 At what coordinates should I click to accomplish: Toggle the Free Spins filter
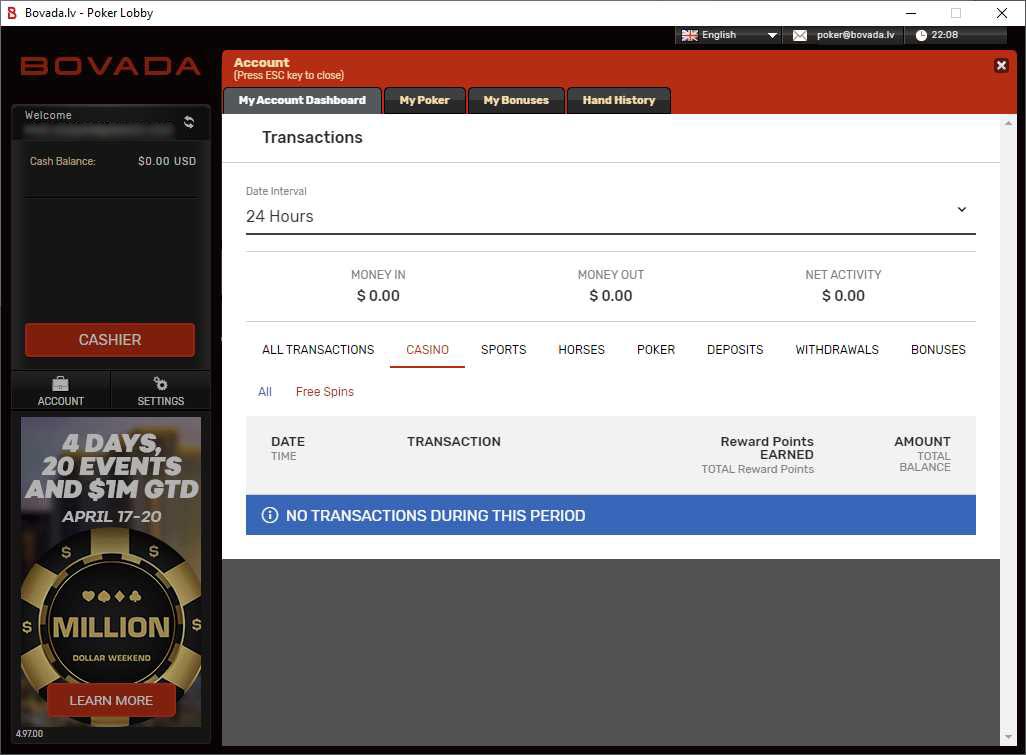click(x=324, y=391)
